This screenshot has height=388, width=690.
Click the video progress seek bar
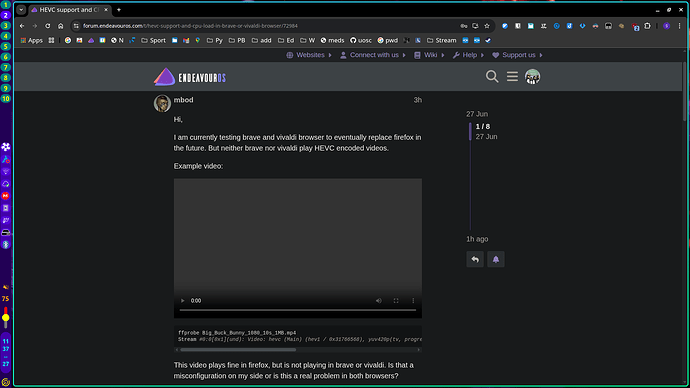297,310
